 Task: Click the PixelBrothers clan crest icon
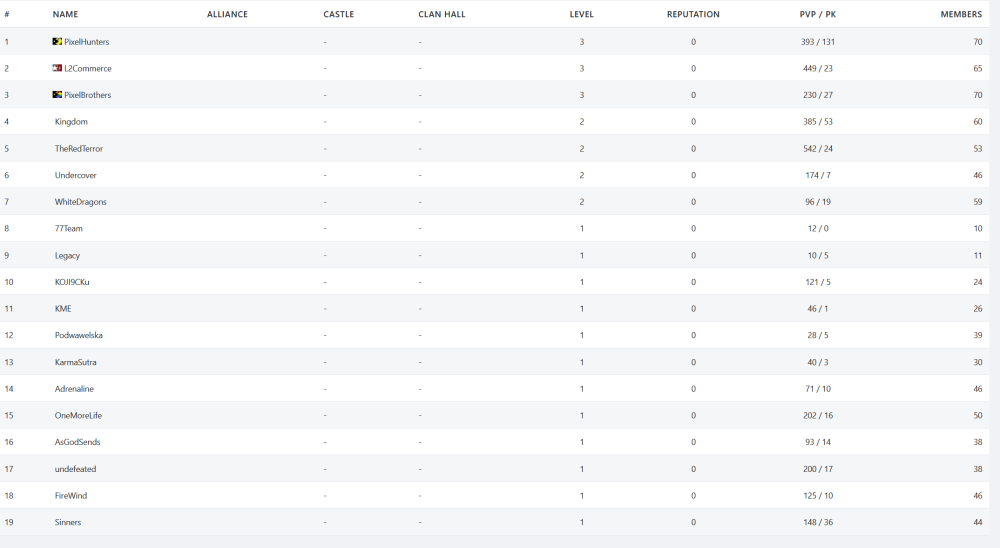tap(57, 95)
